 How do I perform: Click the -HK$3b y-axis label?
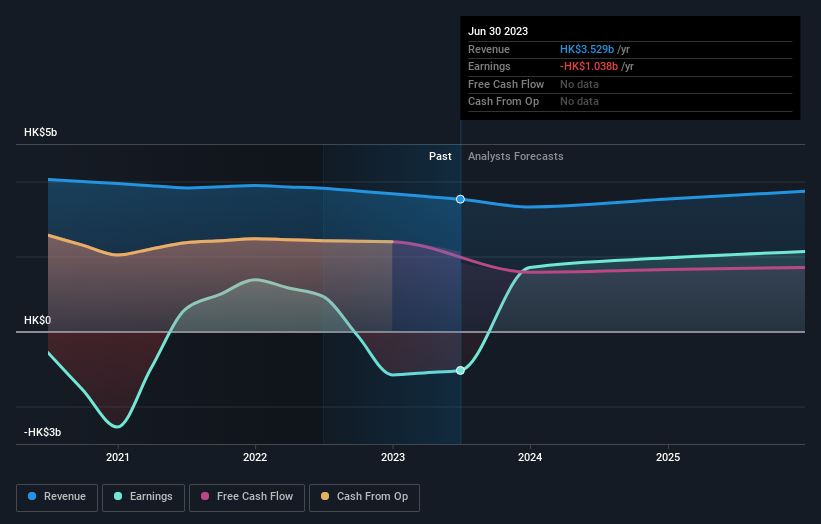click(x=42, y=432)
